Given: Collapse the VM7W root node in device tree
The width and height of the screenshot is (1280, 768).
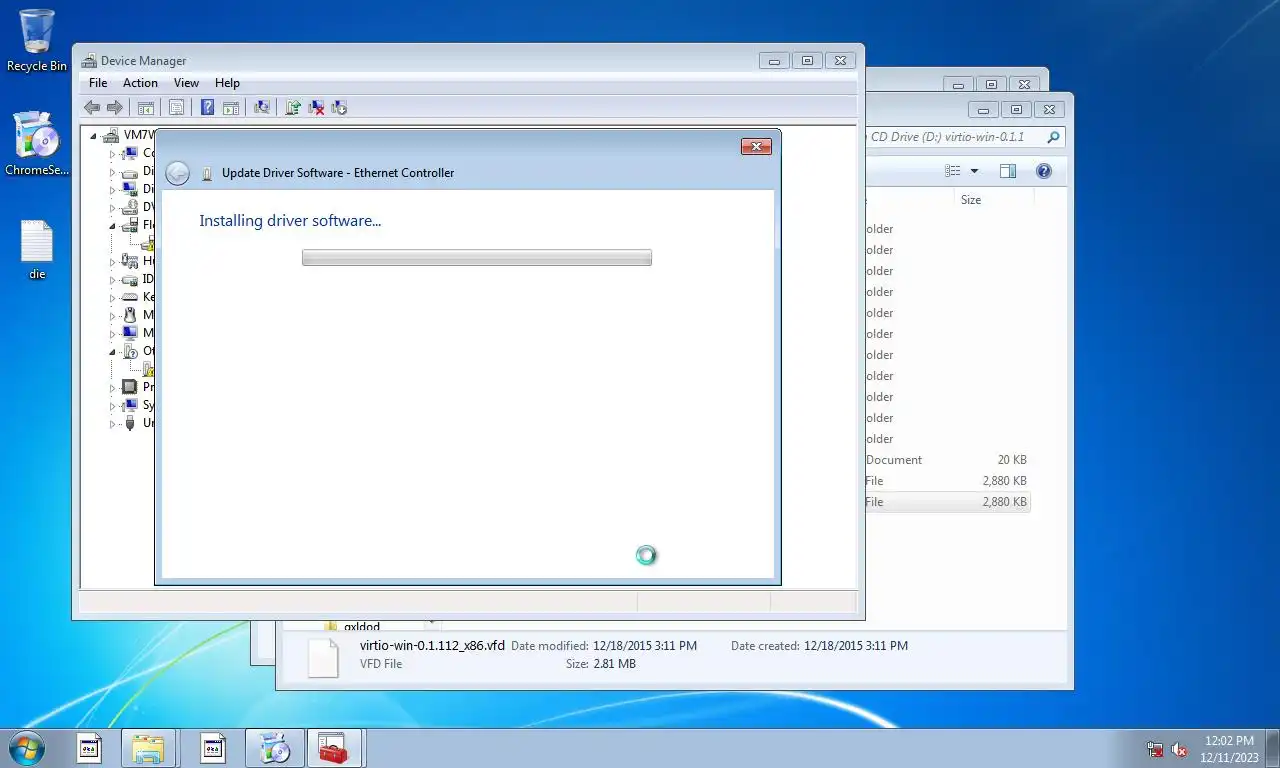Looking at the screenshot, I should point(94,135).
